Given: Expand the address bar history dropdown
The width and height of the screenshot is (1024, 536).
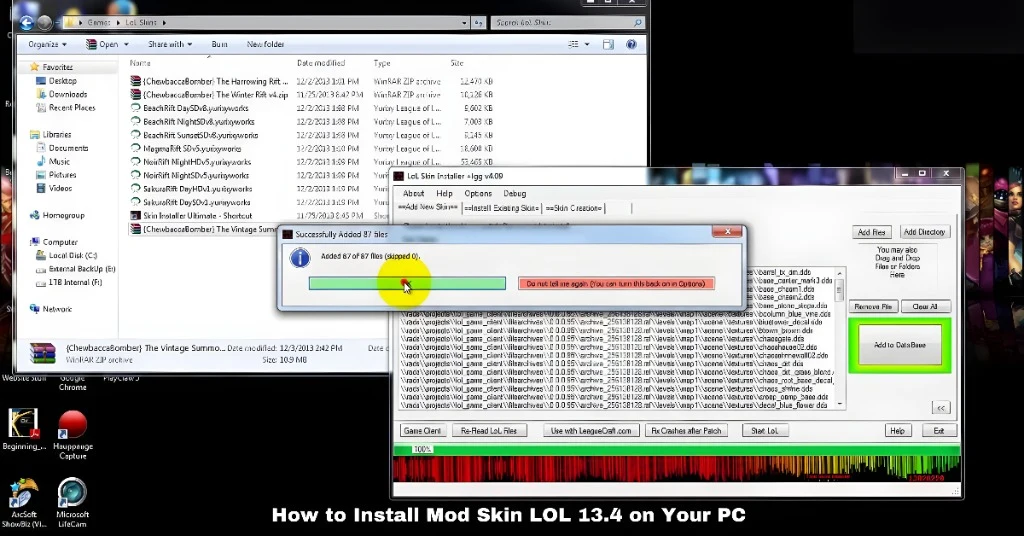Looking at the screenshot, I should tap(464, 23).
